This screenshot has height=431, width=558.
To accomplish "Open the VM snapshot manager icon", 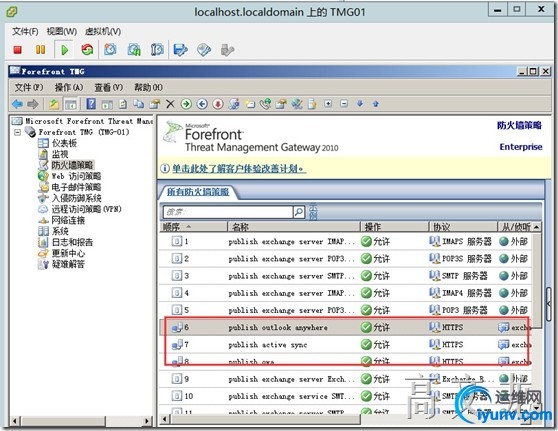I will [157, 50].
